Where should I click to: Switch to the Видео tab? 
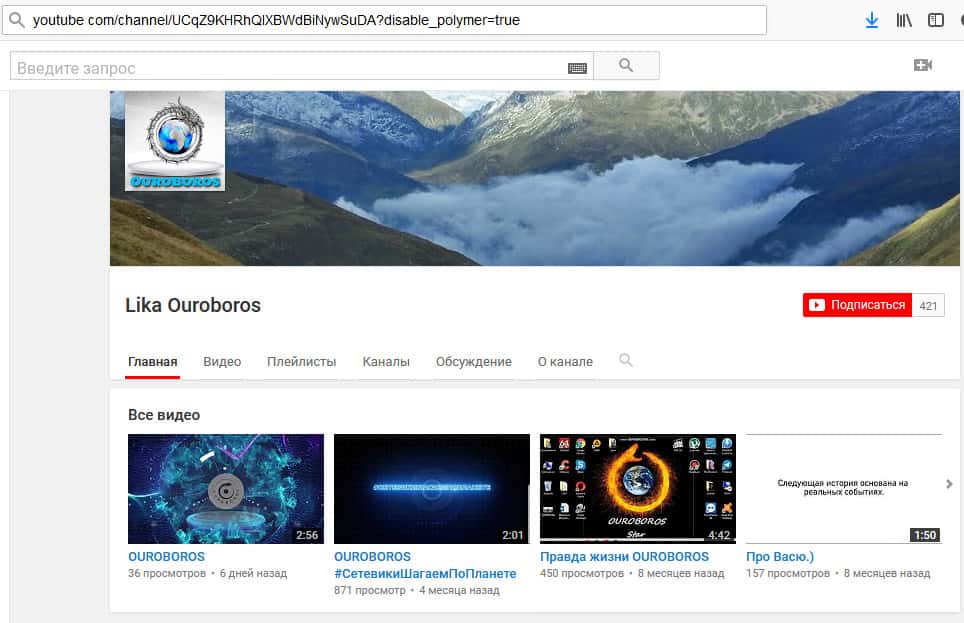[222, 362]
